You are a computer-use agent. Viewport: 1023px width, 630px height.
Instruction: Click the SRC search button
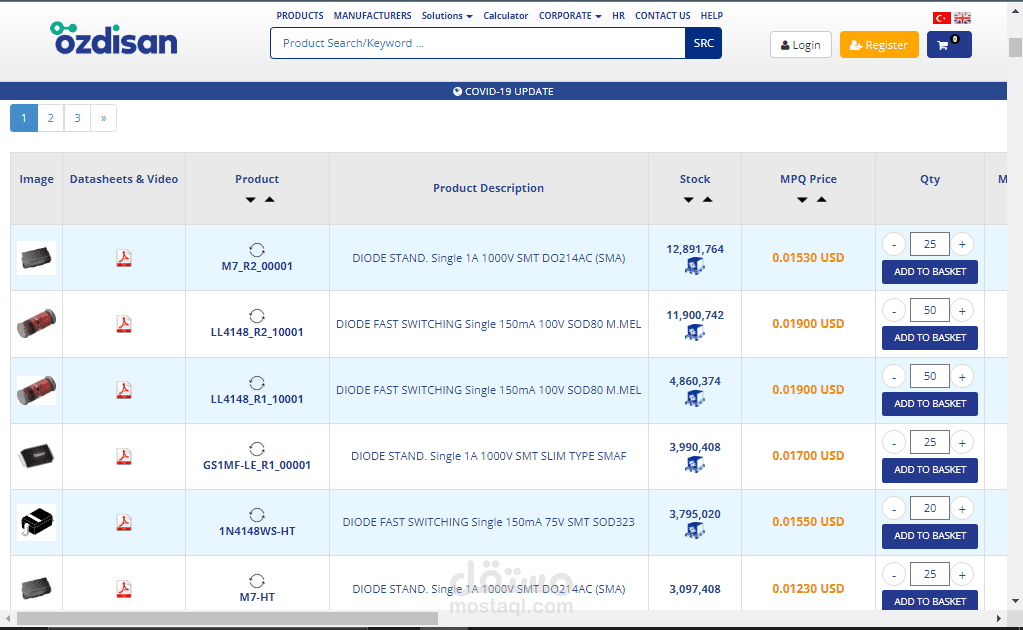click(x=703, y=43)
